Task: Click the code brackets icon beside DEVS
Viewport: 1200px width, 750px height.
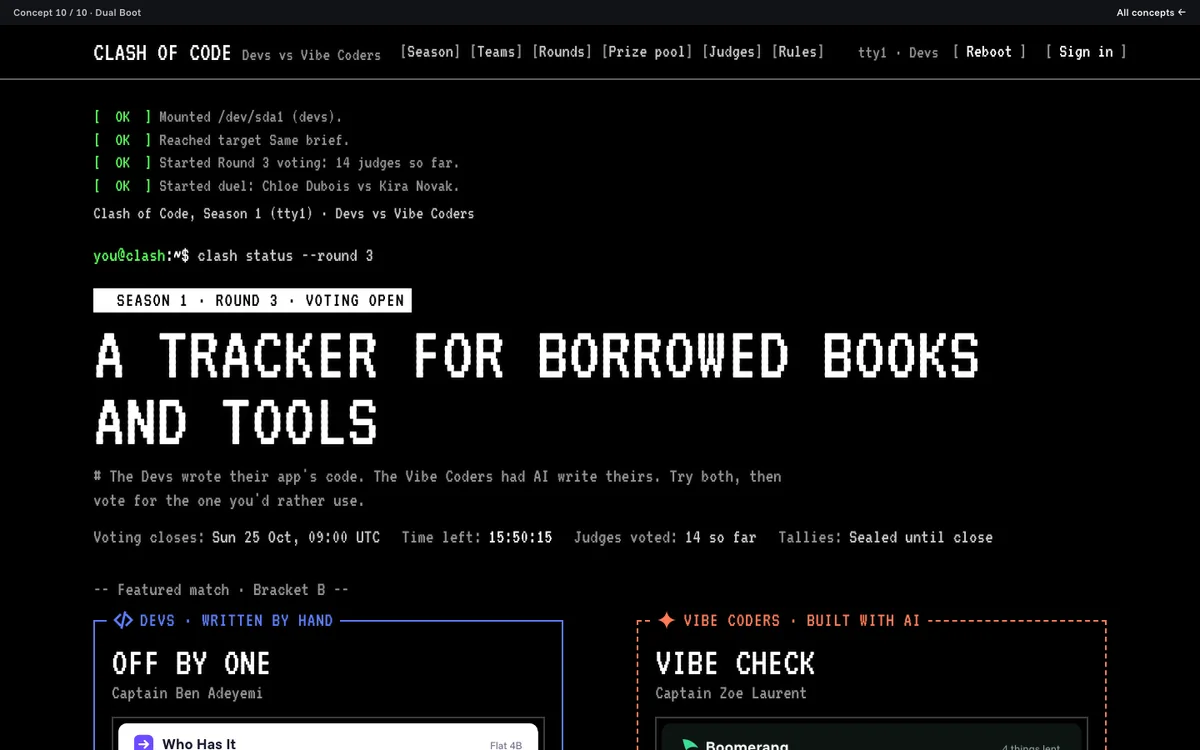Action: [x=122, y=620]
